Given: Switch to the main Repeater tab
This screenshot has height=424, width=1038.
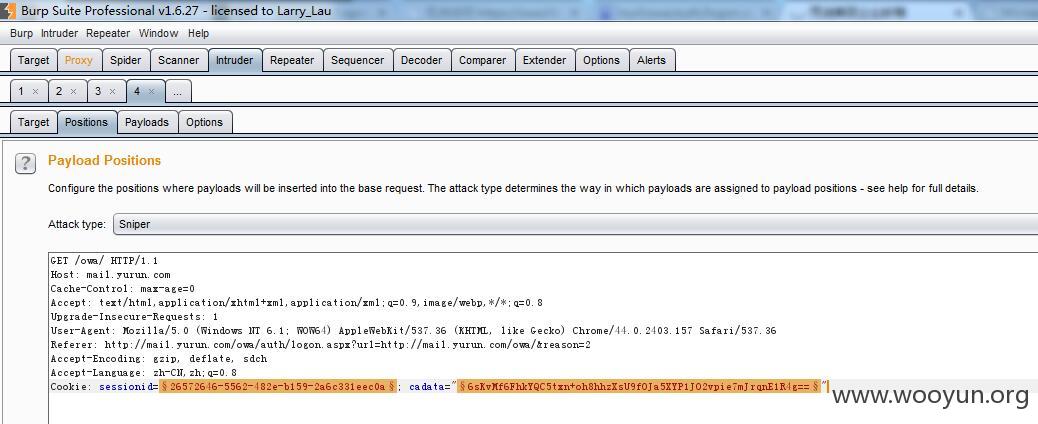Looking at the screenshot, I should (292, 60).
